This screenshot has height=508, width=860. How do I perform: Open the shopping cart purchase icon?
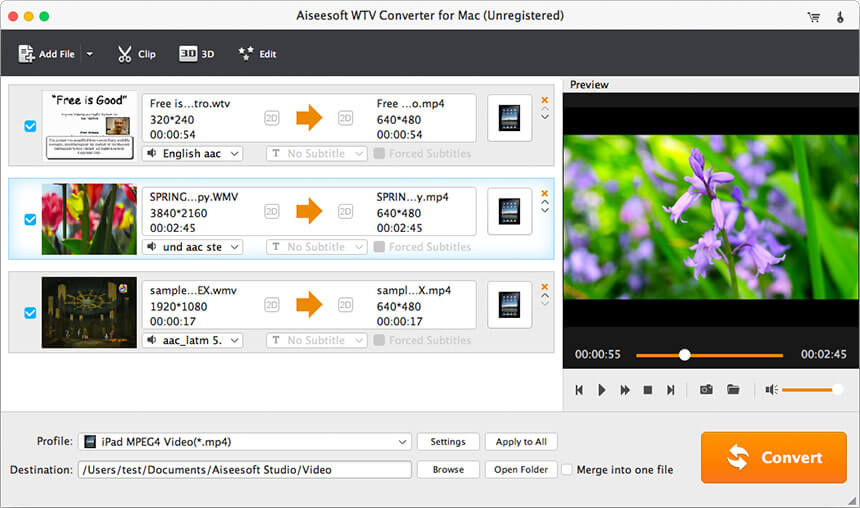click(814, 17)
